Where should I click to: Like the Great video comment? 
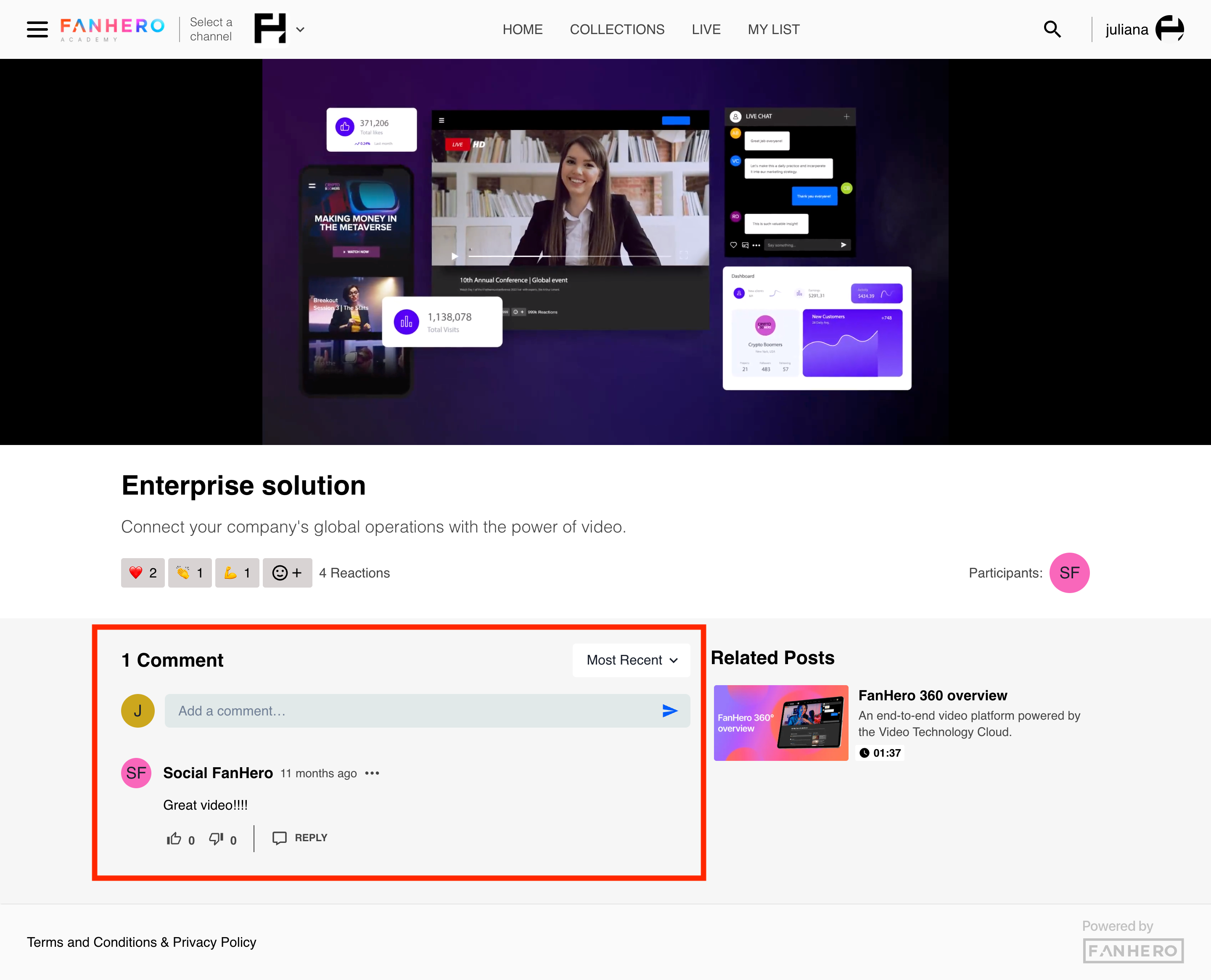click(174, 839)
